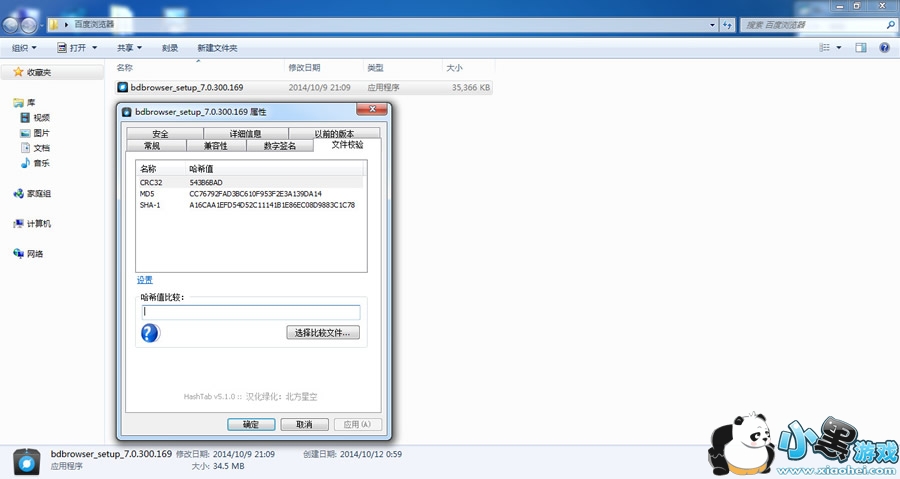Select the CRC32 hash row

250,182
